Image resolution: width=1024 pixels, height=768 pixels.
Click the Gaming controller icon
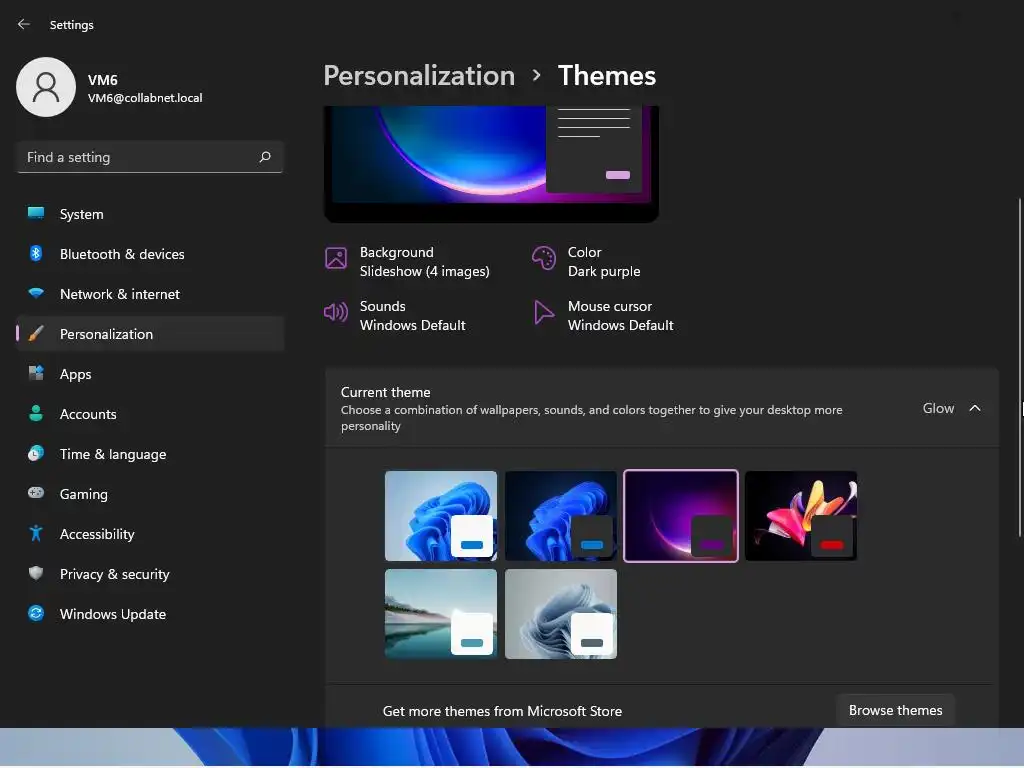point(36,493)
